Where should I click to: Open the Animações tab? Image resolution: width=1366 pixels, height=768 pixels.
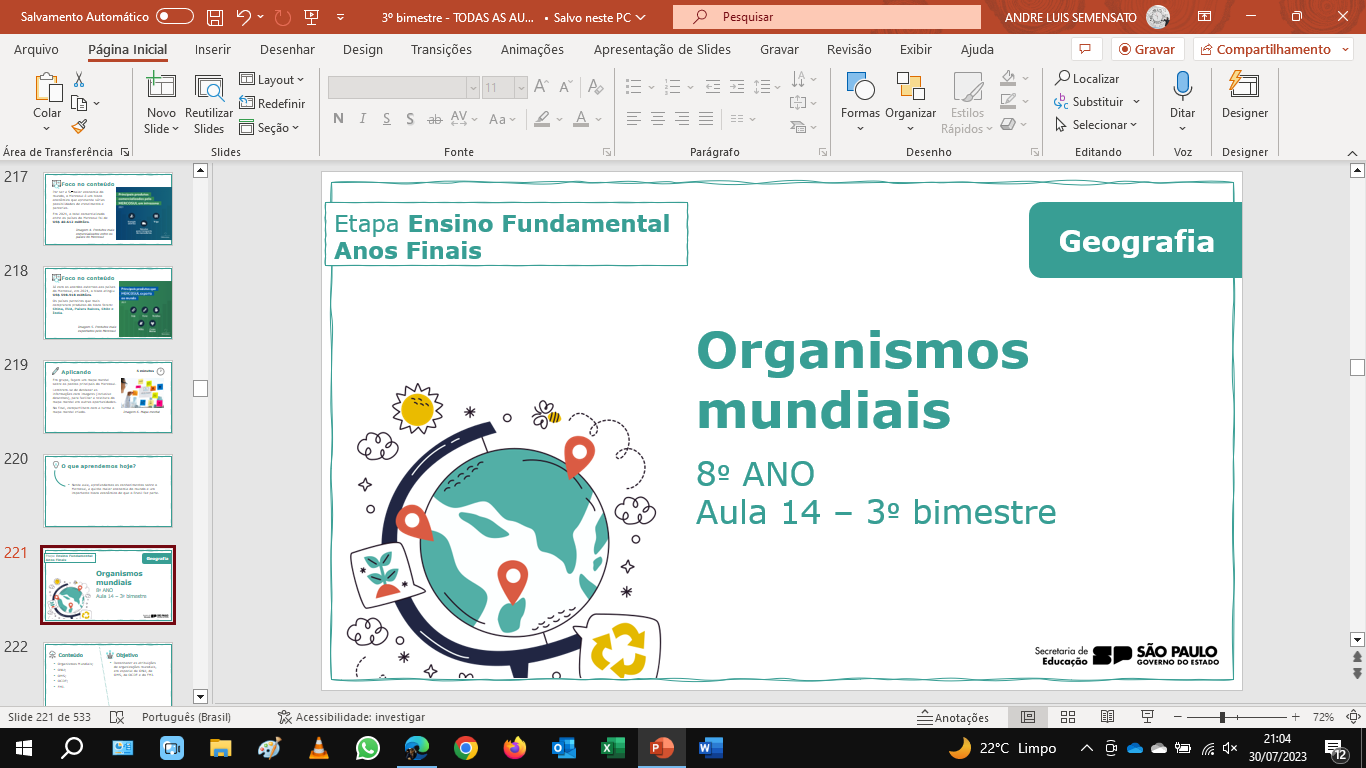point(531,49)
